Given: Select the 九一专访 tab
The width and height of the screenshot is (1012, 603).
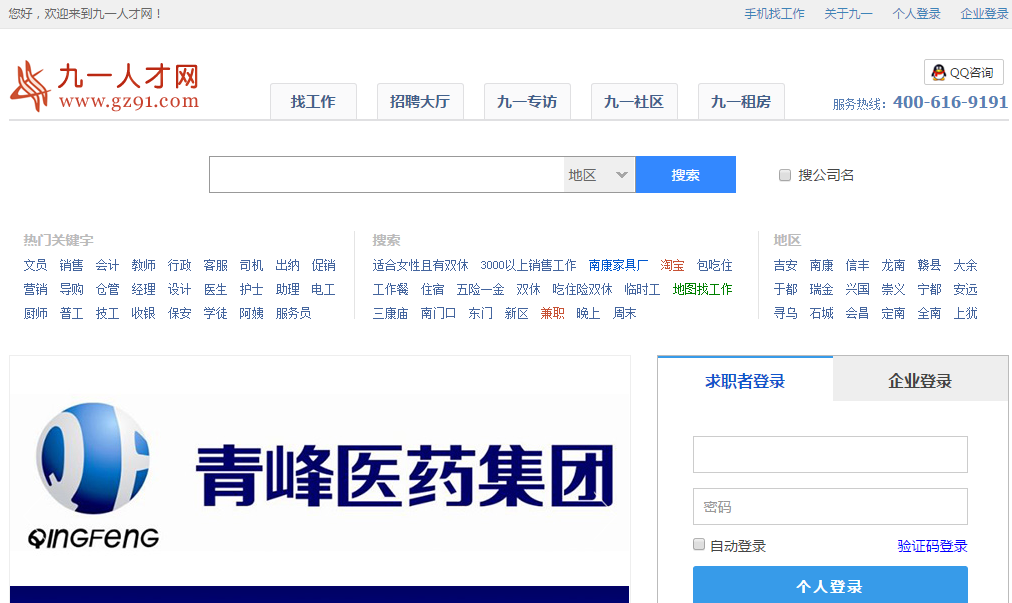Looking at the screenshot, I should (527, 101).
